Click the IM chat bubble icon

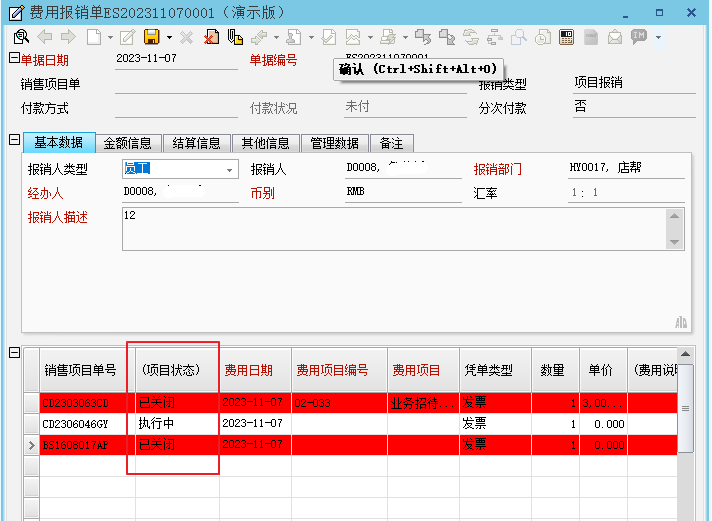638,37
